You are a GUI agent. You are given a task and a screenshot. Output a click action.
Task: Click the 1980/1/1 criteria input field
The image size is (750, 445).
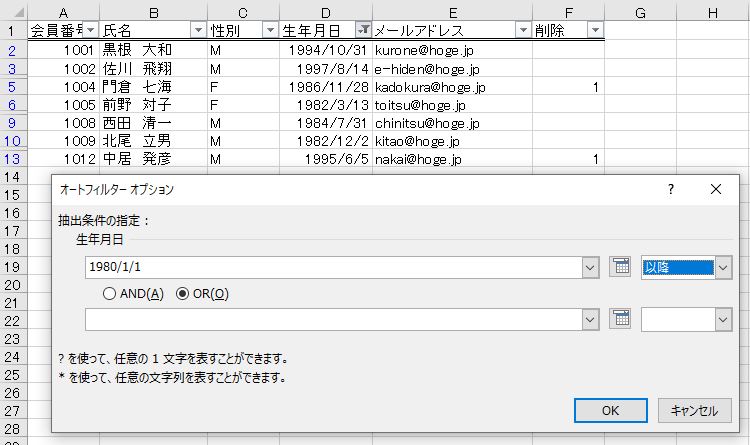[334, 267]
